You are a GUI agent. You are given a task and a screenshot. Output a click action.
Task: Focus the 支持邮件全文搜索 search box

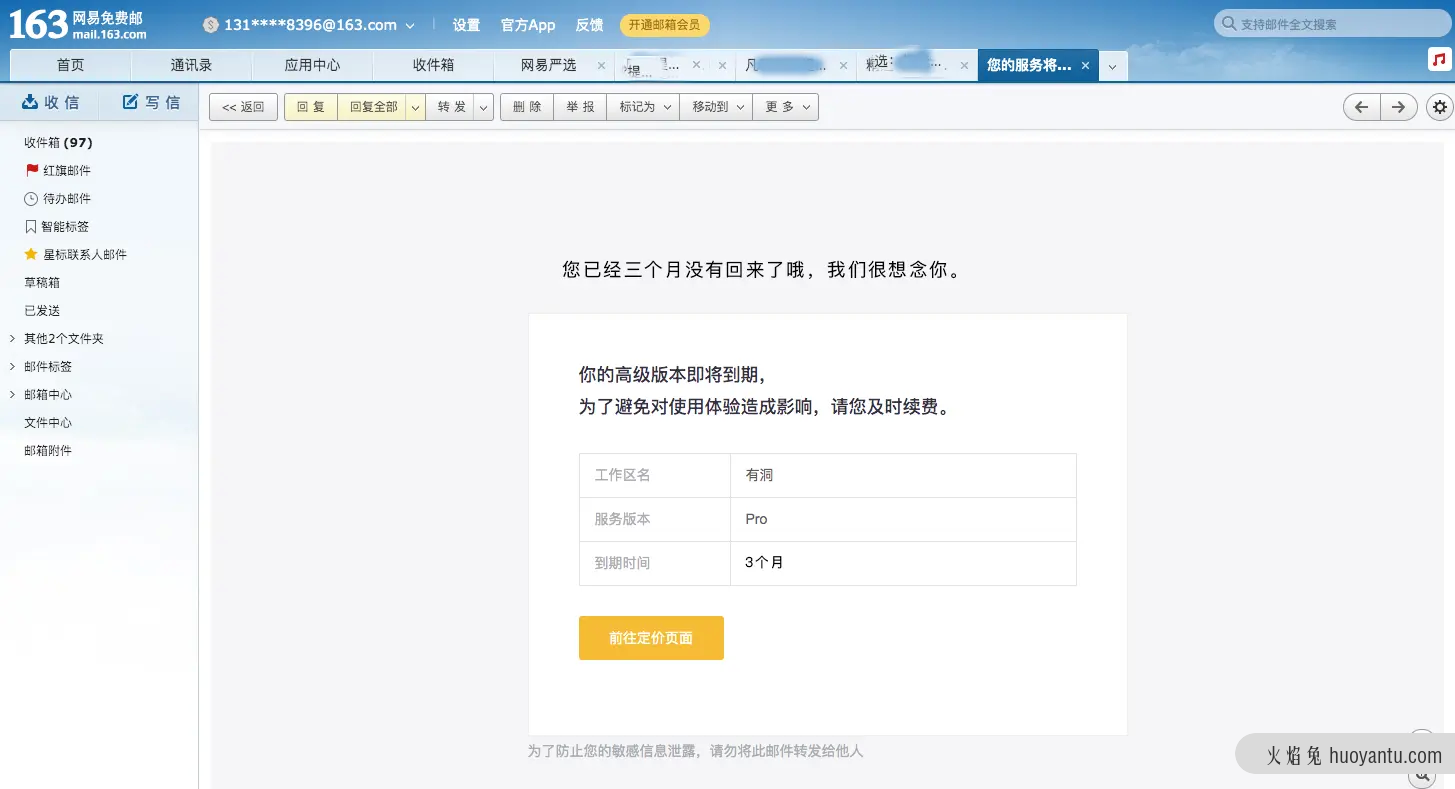pyautogui.click(x=1330, y=24)
